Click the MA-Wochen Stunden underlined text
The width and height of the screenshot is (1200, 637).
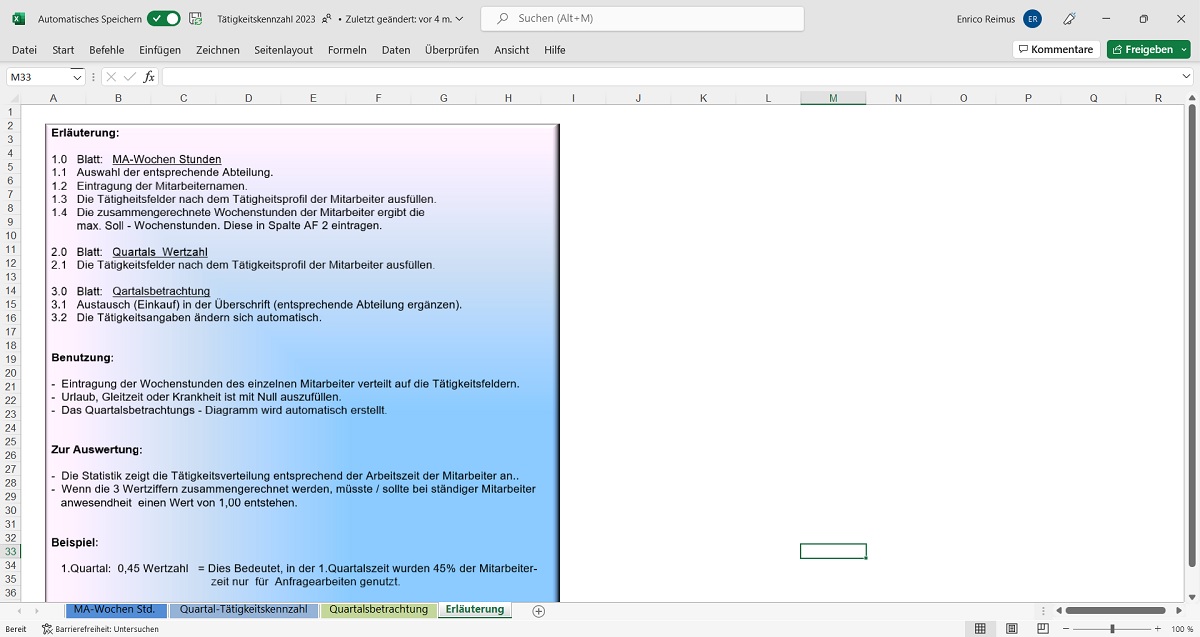(167, 159)
